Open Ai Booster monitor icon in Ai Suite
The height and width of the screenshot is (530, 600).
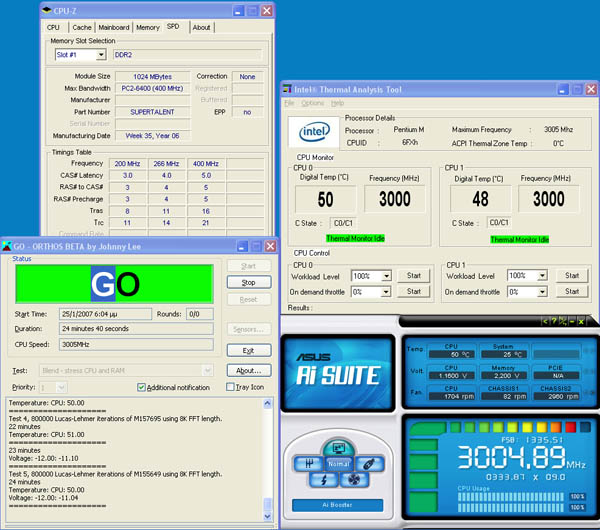coord(339,448)
